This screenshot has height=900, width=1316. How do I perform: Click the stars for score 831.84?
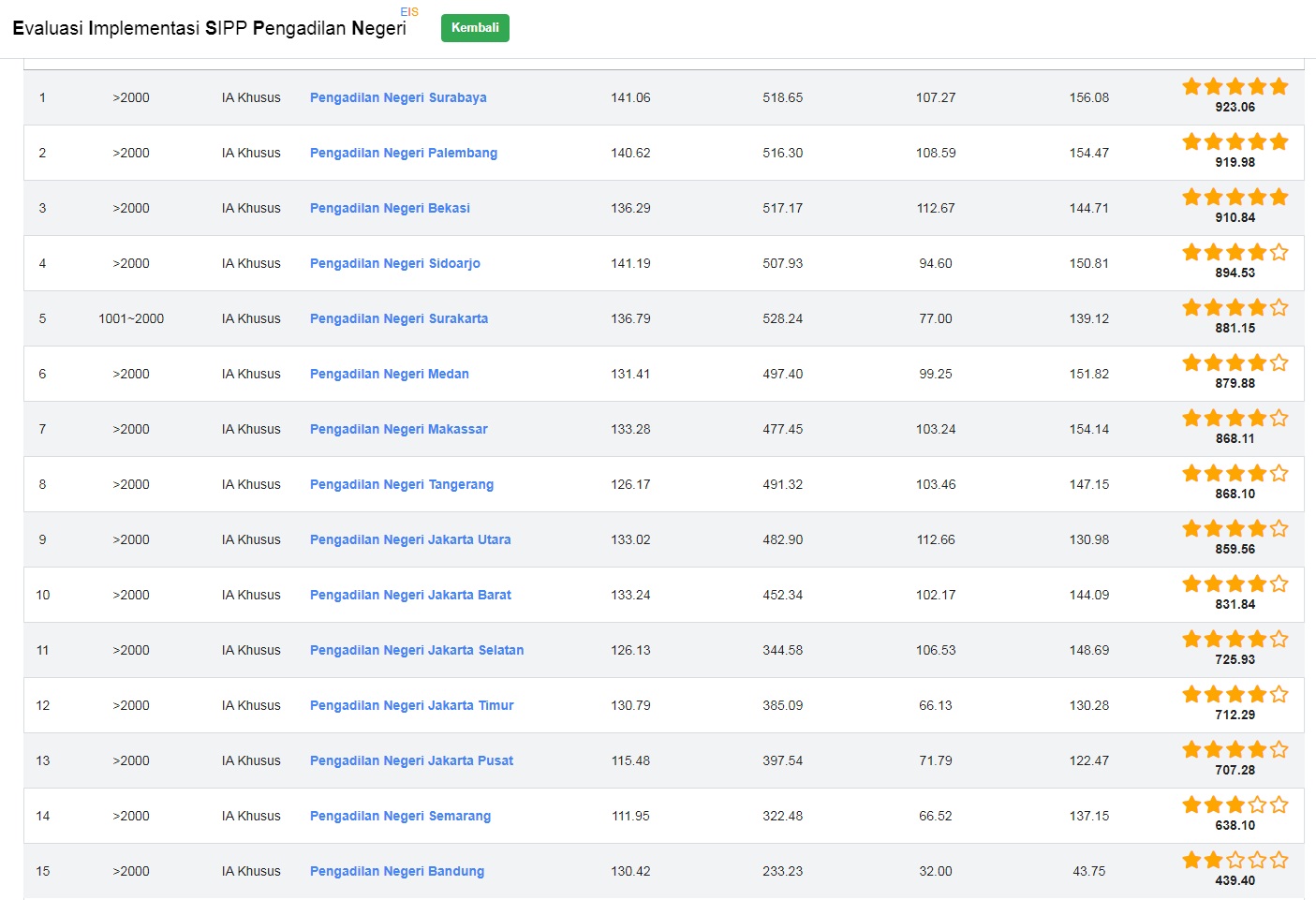[x=1235, y=584]
